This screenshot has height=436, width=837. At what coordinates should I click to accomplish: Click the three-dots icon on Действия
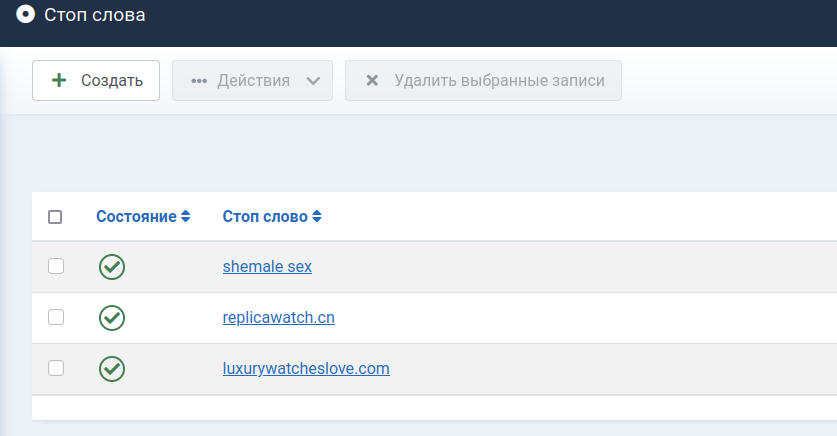[199, 81]
